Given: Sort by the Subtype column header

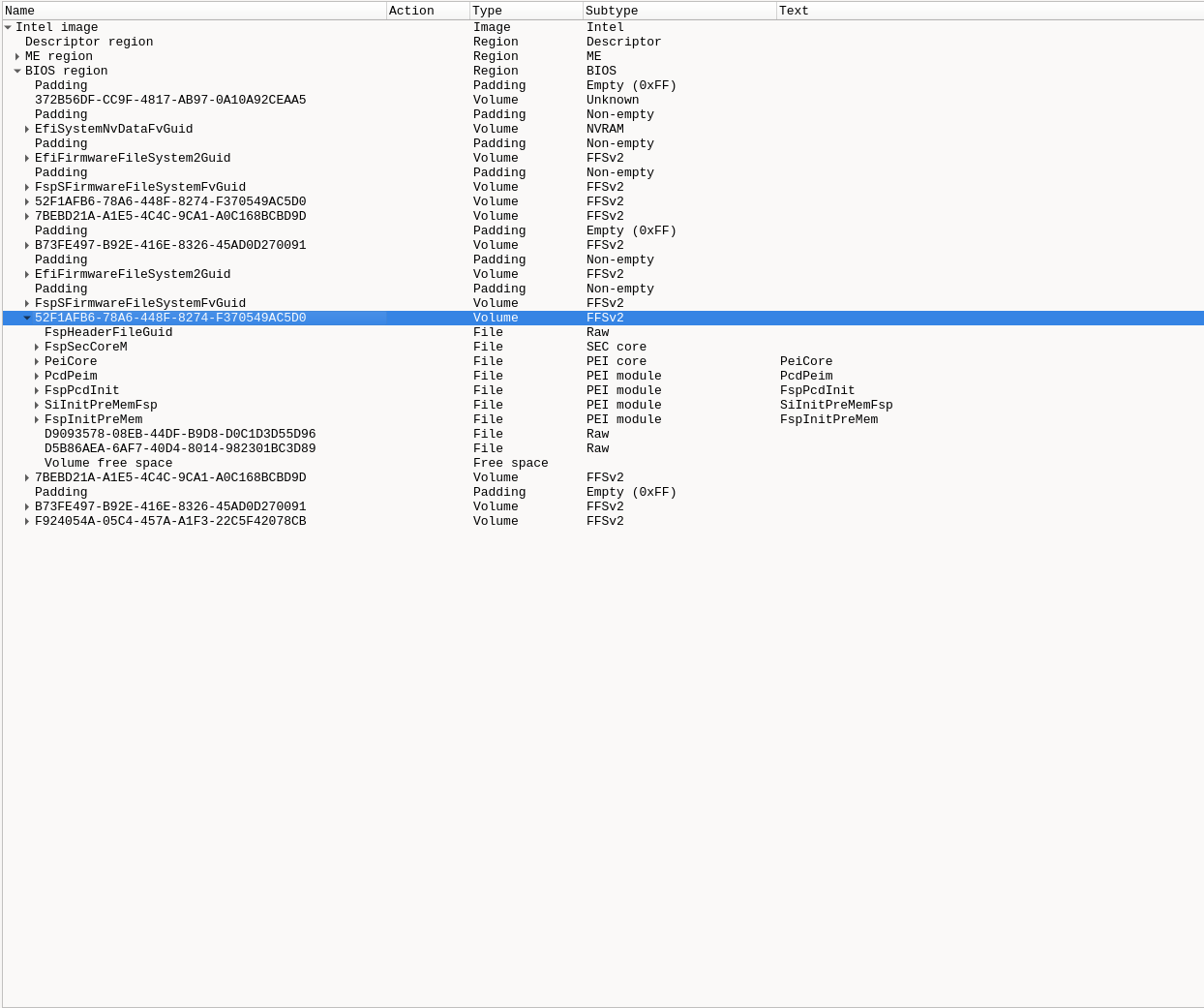Looking at the screenshot, I should [x=679, y=11].
